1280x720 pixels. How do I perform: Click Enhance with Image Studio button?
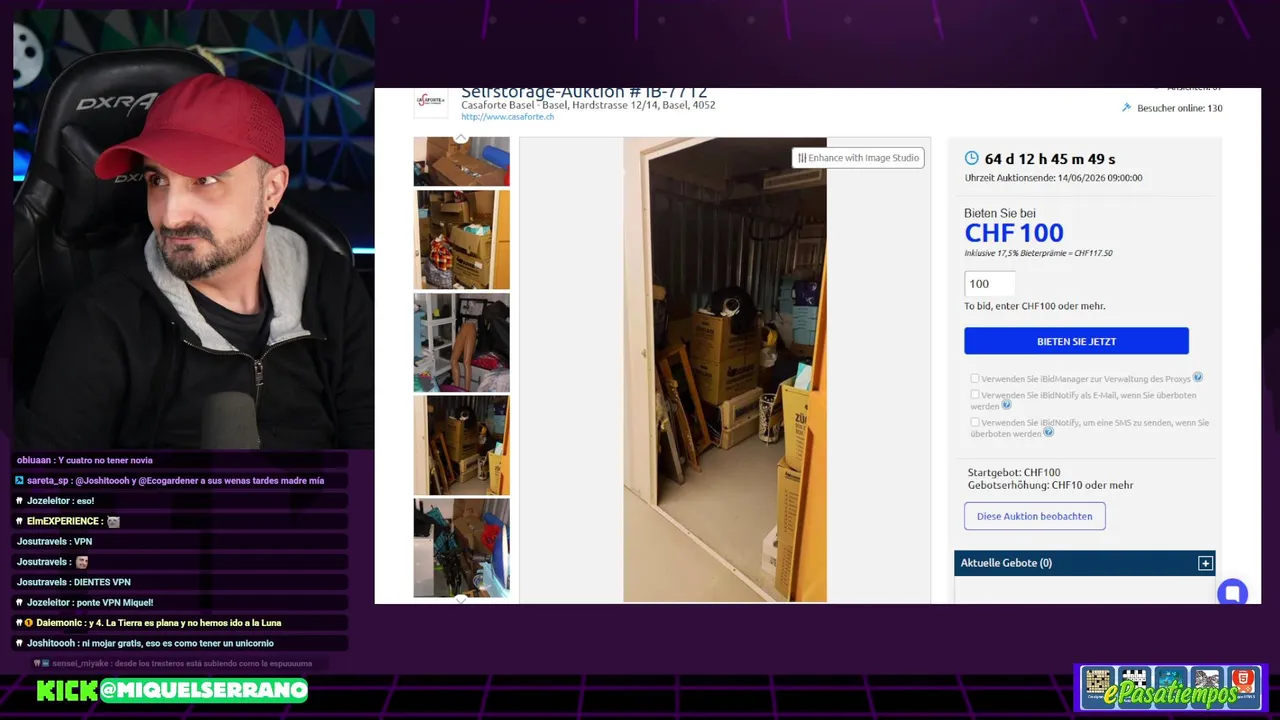[x=858, y=158]
